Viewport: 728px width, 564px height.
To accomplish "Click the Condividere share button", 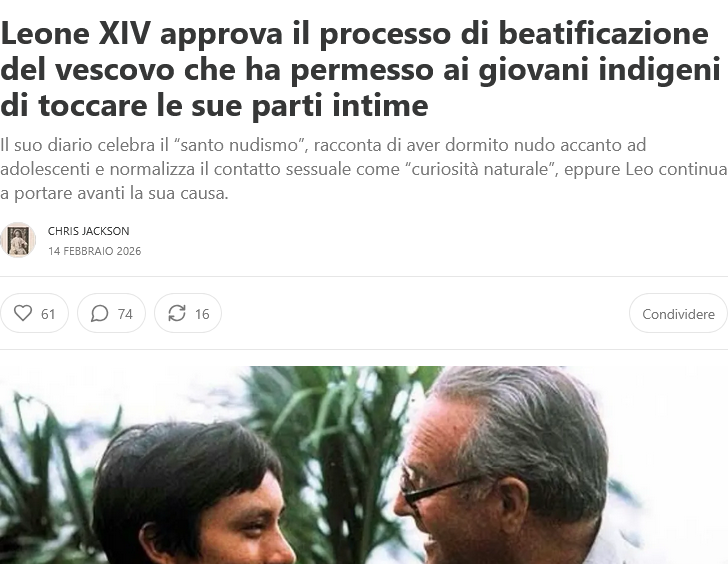I will (678, 313).
